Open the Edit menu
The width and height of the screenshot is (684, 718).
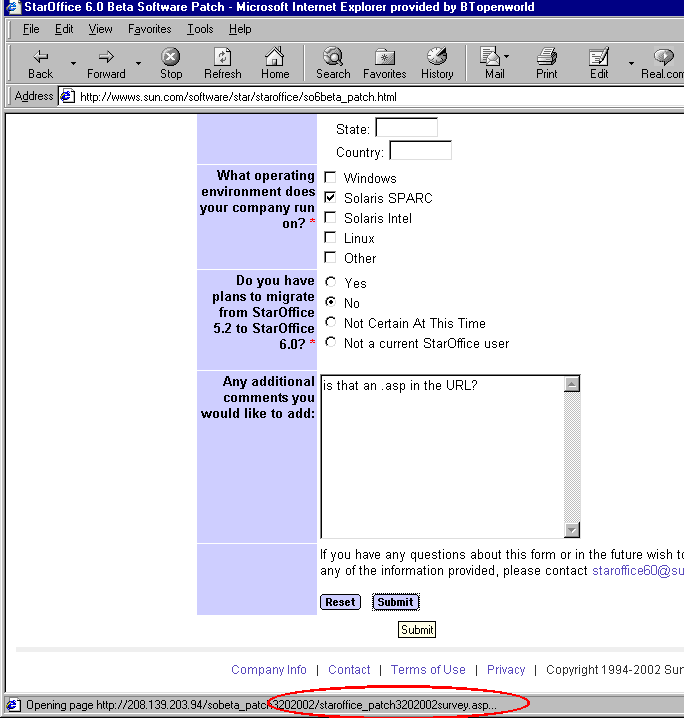(x=64, y=29)
